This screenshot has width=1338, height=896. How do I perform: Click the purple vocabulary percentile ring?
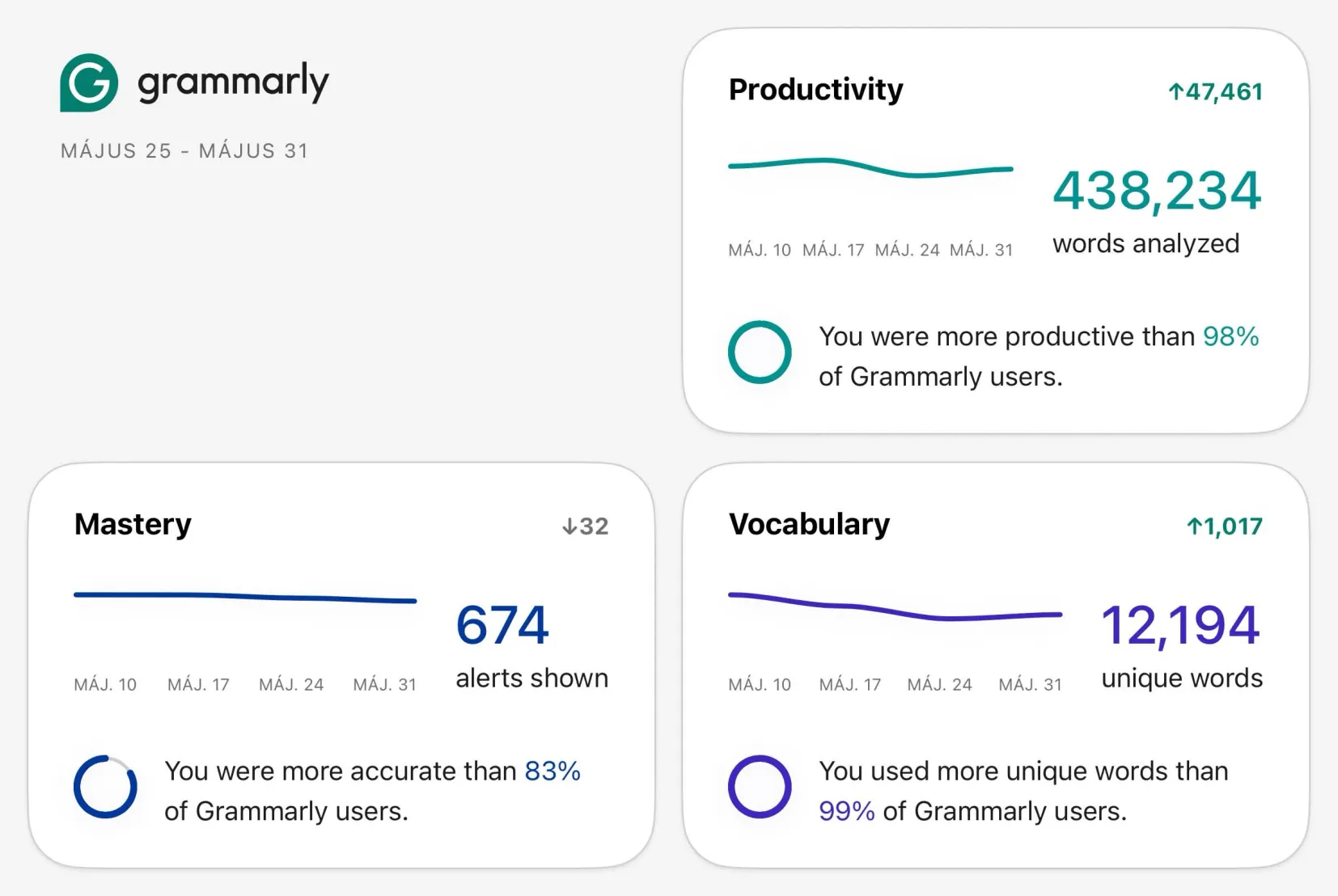tap(760, 787)
